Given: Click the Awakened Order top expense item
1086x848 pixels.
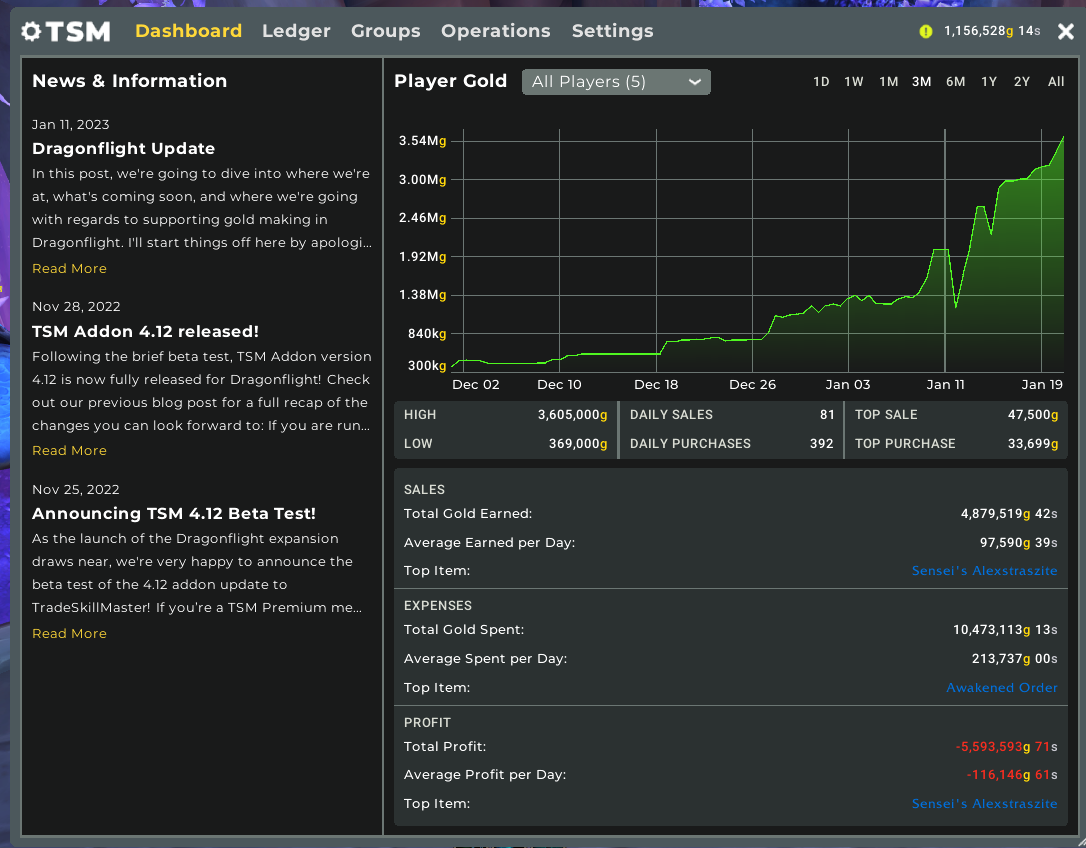Looking at the screenshot, I should click(x=1002, y=688).
